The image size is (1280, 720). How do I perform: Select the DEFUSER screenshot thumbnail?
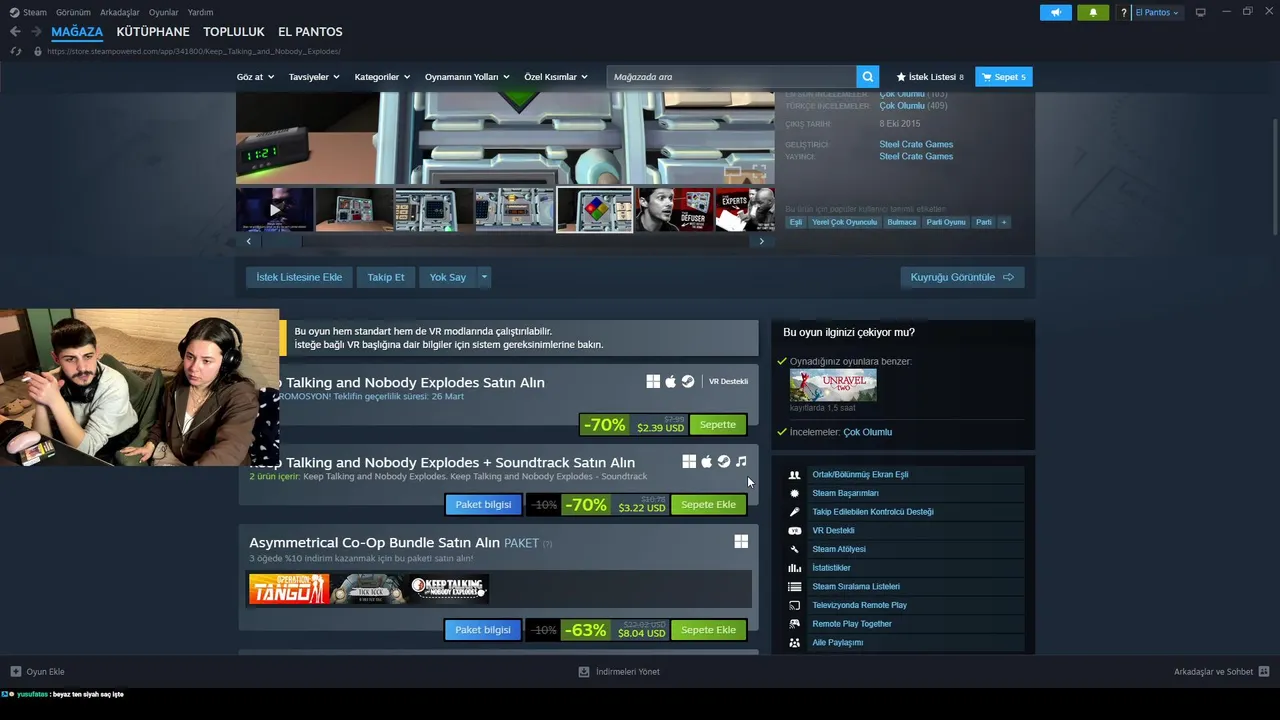674,210
